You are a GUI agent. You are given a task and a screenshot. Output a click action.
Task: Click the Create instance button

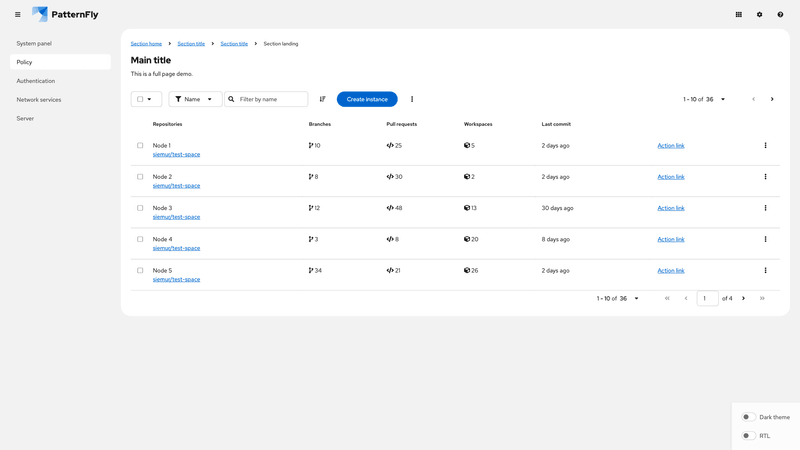(x=367, y=99)
